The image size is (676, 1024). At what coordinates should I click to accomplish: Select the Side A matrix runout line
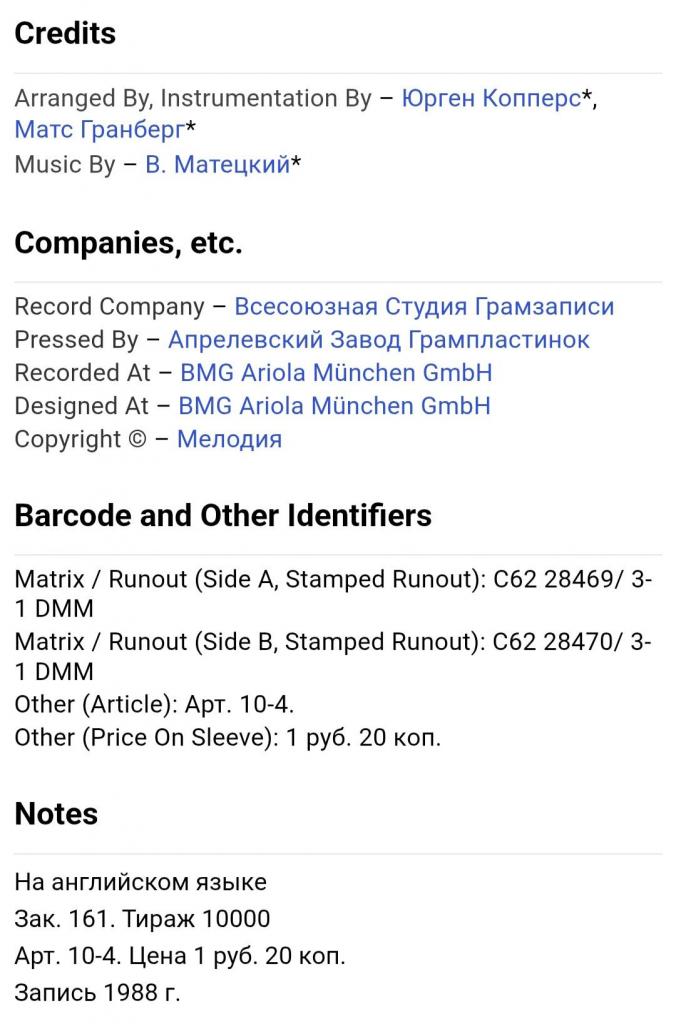click(x=333, y=594)
